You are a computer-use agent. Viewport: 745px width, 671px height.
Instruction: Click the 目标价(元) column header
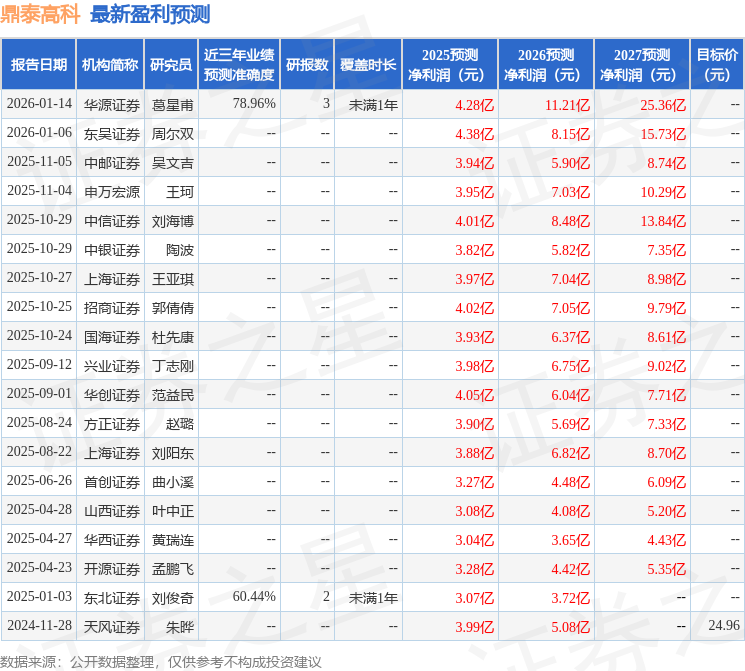(717, 65)
